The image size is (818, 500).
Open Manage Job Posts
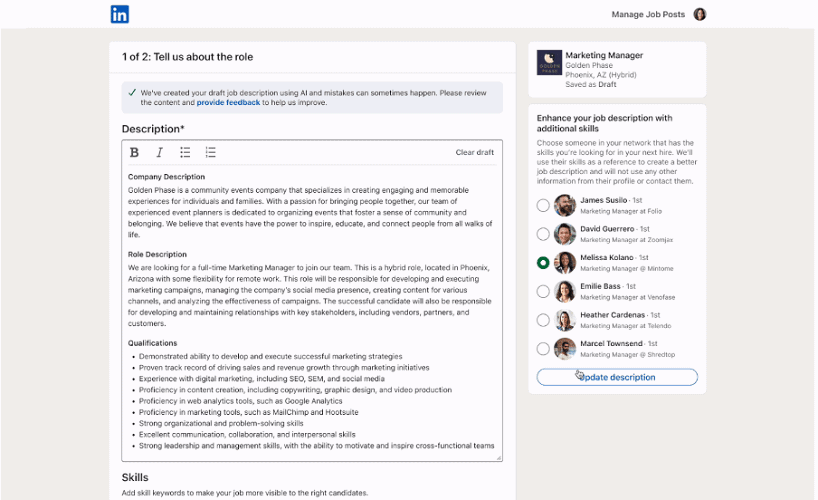point(648,14)
